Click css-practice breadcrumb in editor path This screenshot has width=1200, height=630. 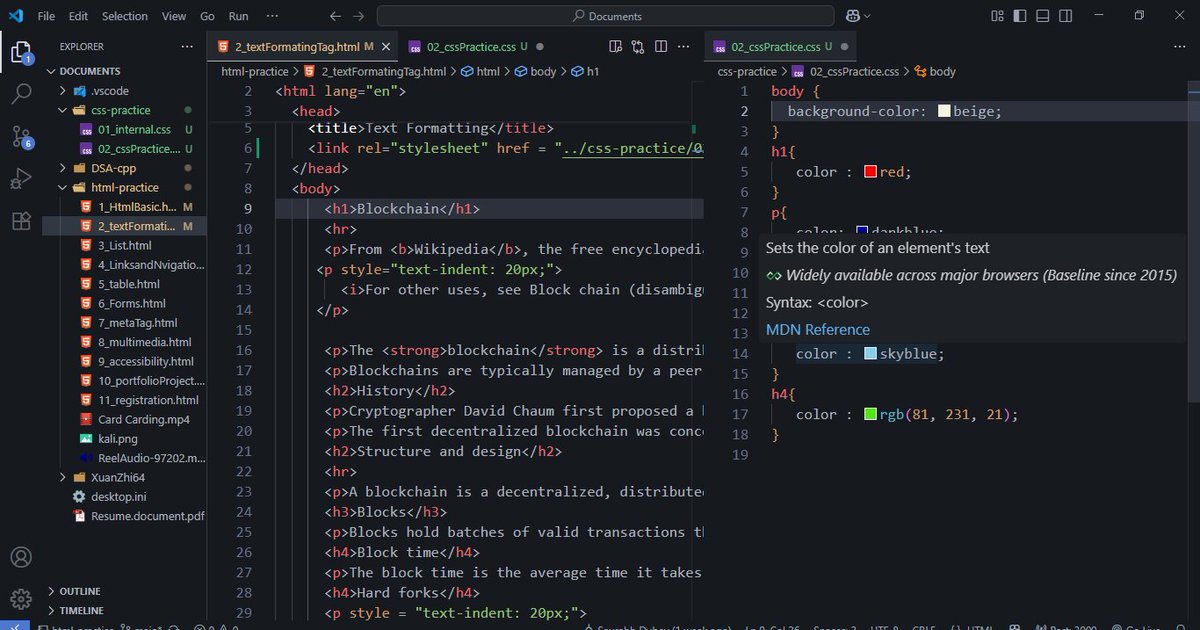pos(747,72)
